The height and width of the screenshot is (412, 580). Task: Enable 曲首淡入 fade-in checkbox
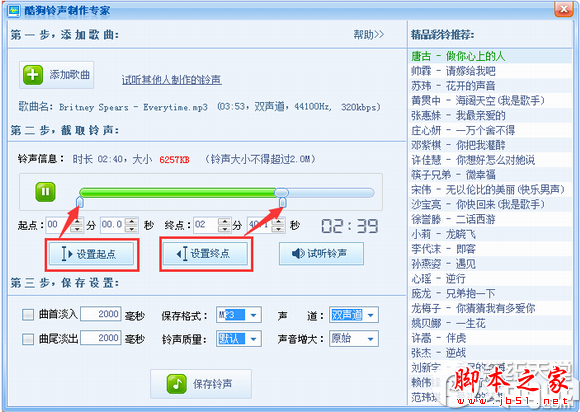coord(28,315)
